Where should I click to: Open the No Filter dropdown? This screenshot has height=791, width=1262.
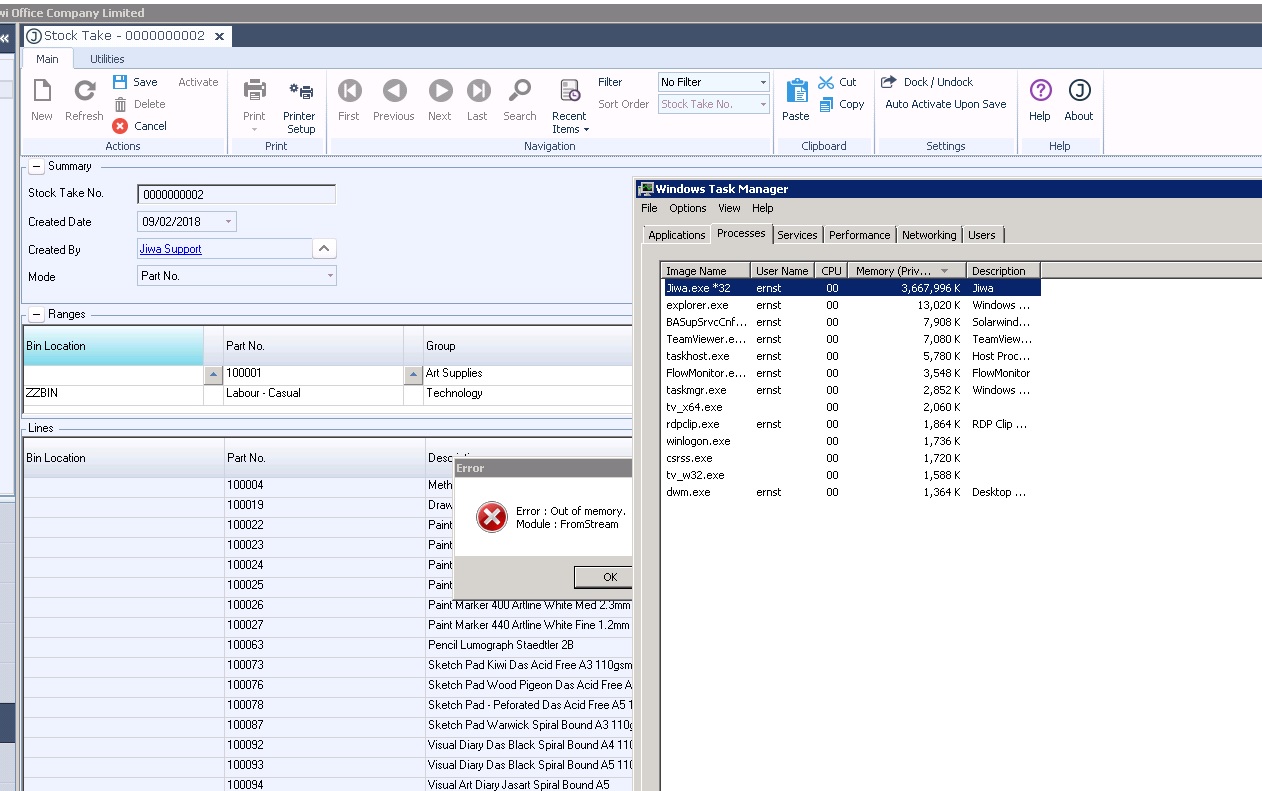tap(763, 82)
